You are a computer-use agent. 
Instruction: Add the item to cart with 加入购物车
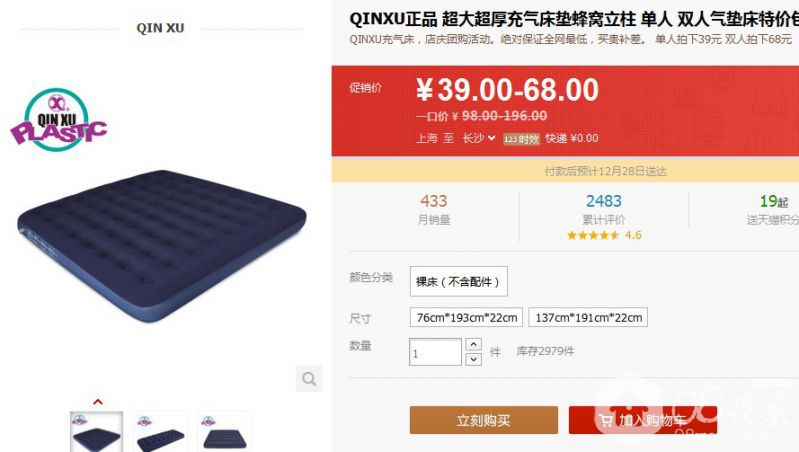coord(643,420)
